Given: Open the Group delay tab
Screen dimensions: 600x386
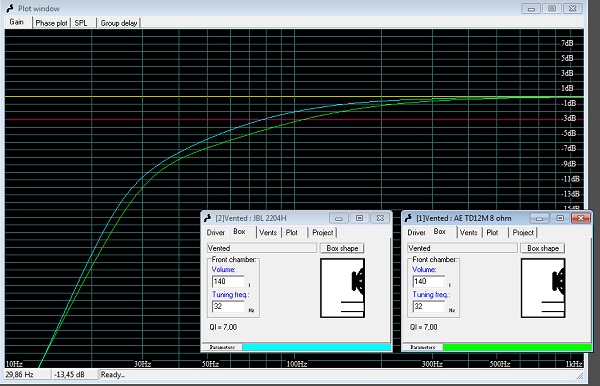Looking at the screenshot, I should coord(119,23).
